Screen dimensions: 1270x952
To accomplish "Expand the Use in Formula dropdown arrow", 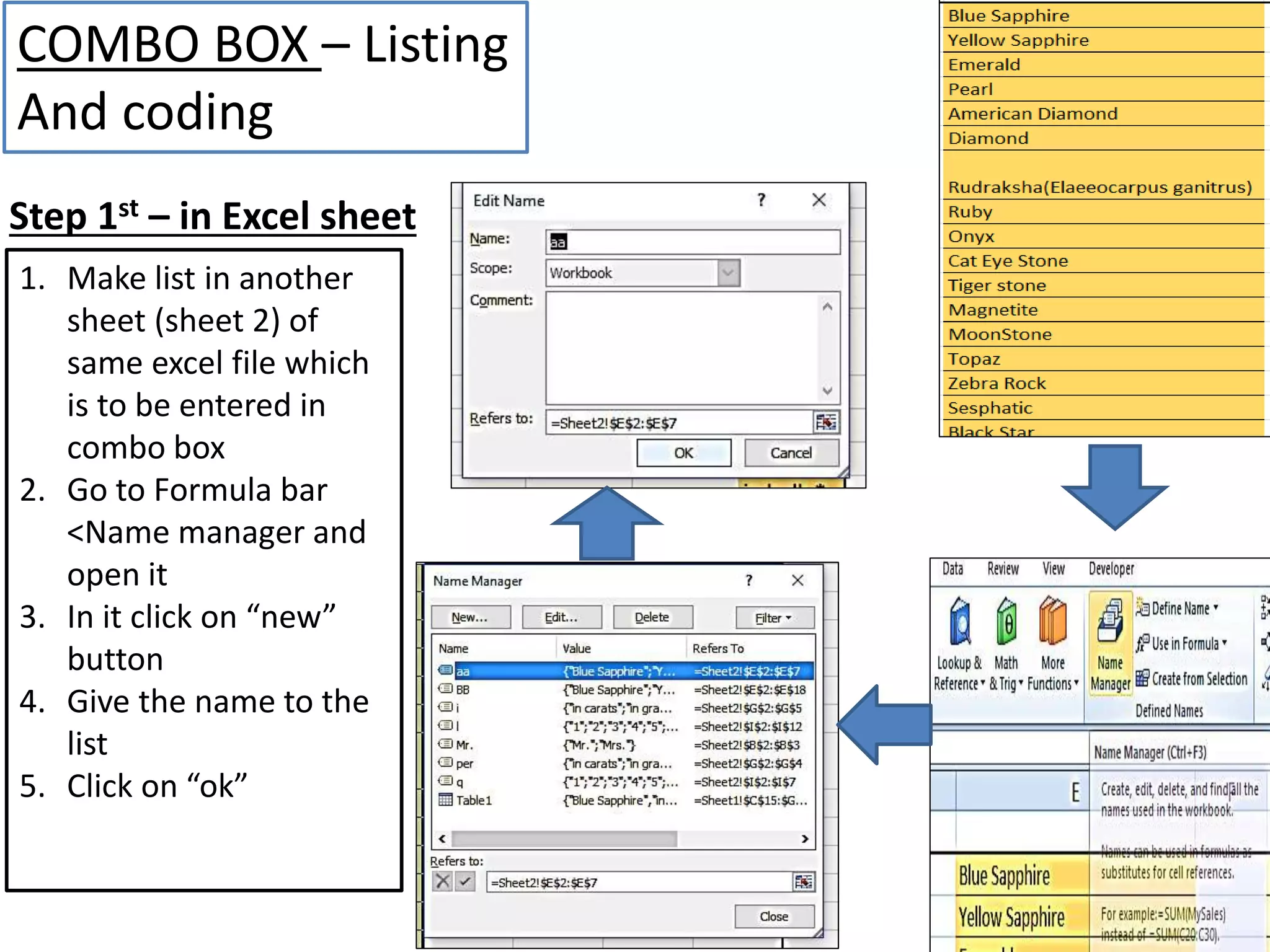I will pyautogui.click(x=1225, y=643).
